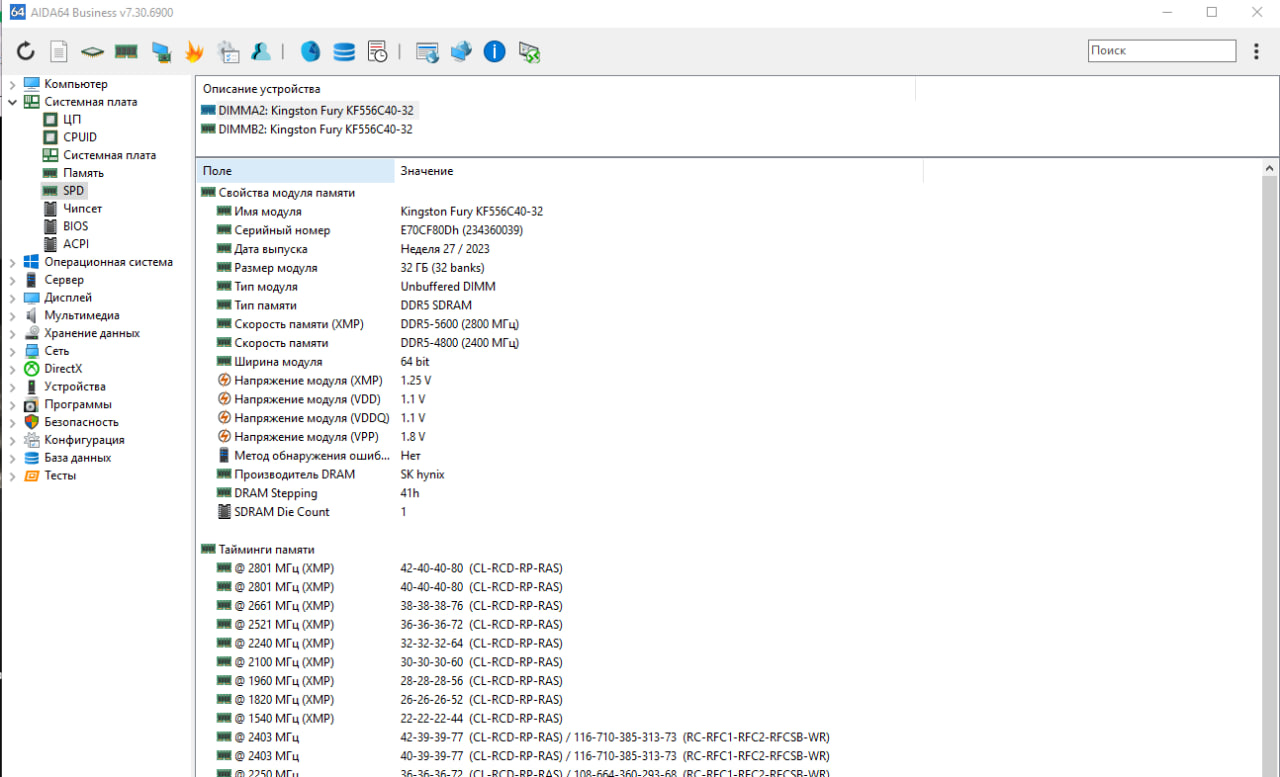Open the Report page icon in the toolbar

click(x=59, y=51)
